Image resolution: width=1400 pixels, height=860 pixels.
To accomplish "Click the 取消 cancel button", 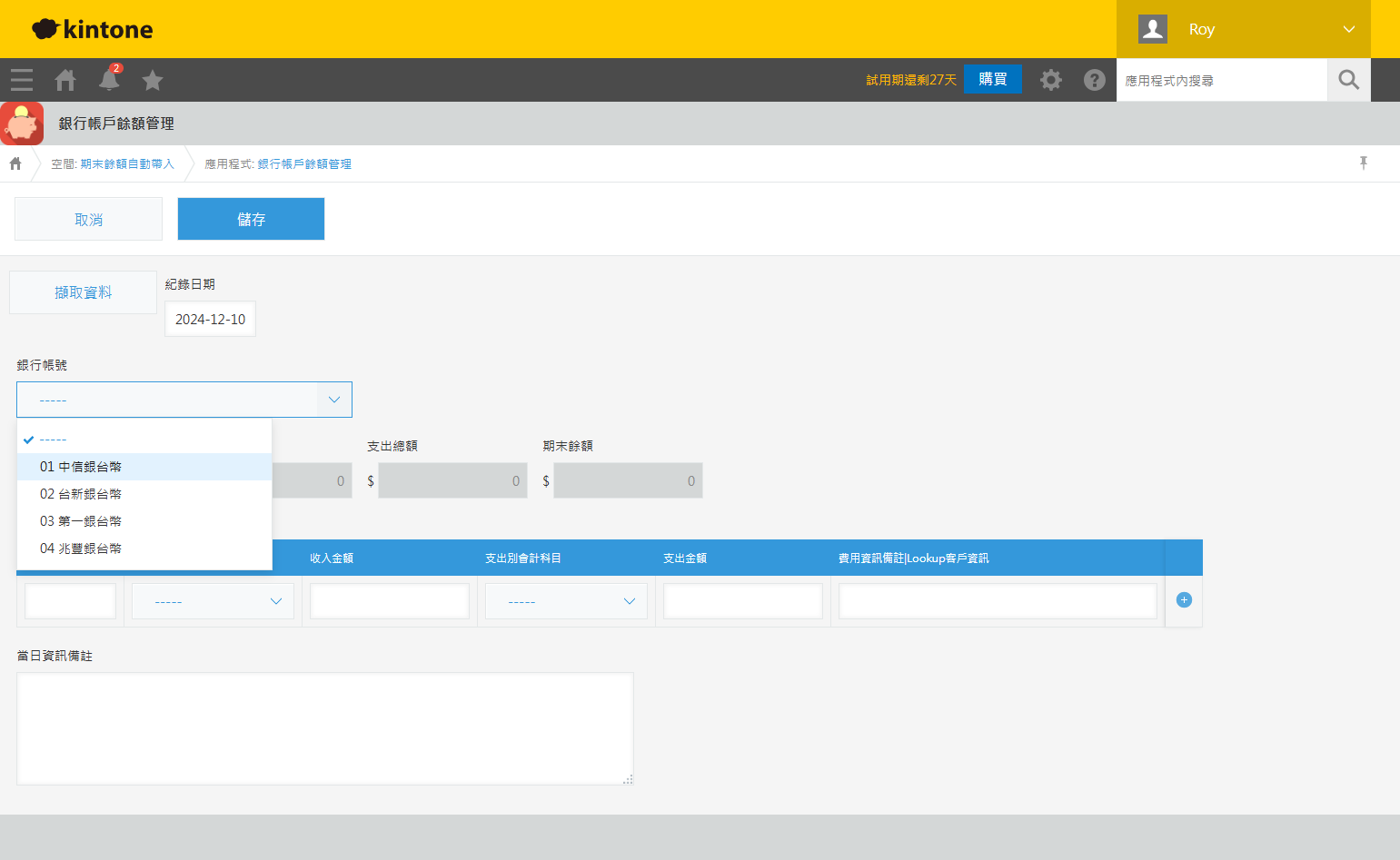I will [x=88, y=219].
